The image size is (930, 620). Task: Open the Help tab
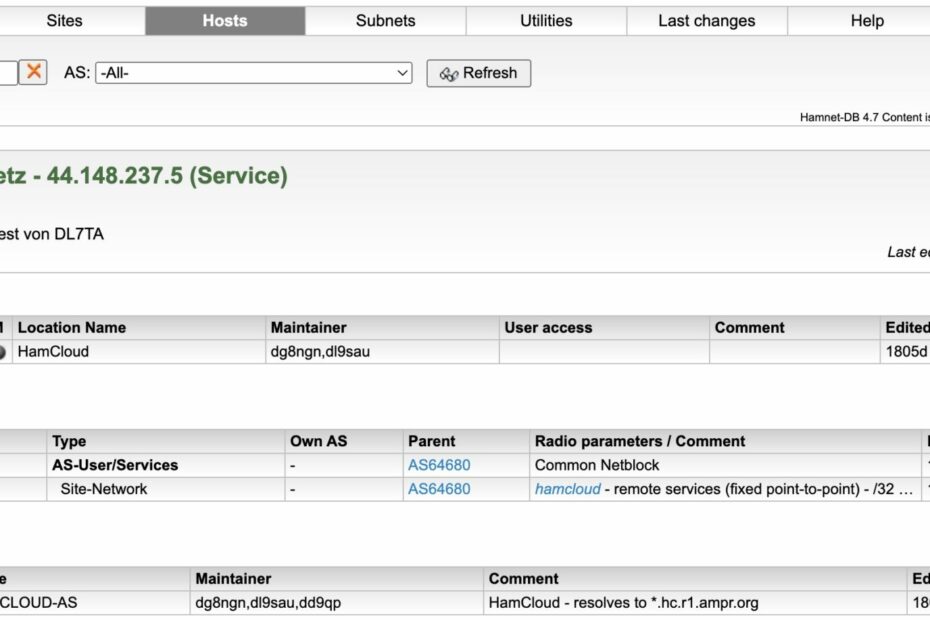pyautogui.click(x=866, y=20)
